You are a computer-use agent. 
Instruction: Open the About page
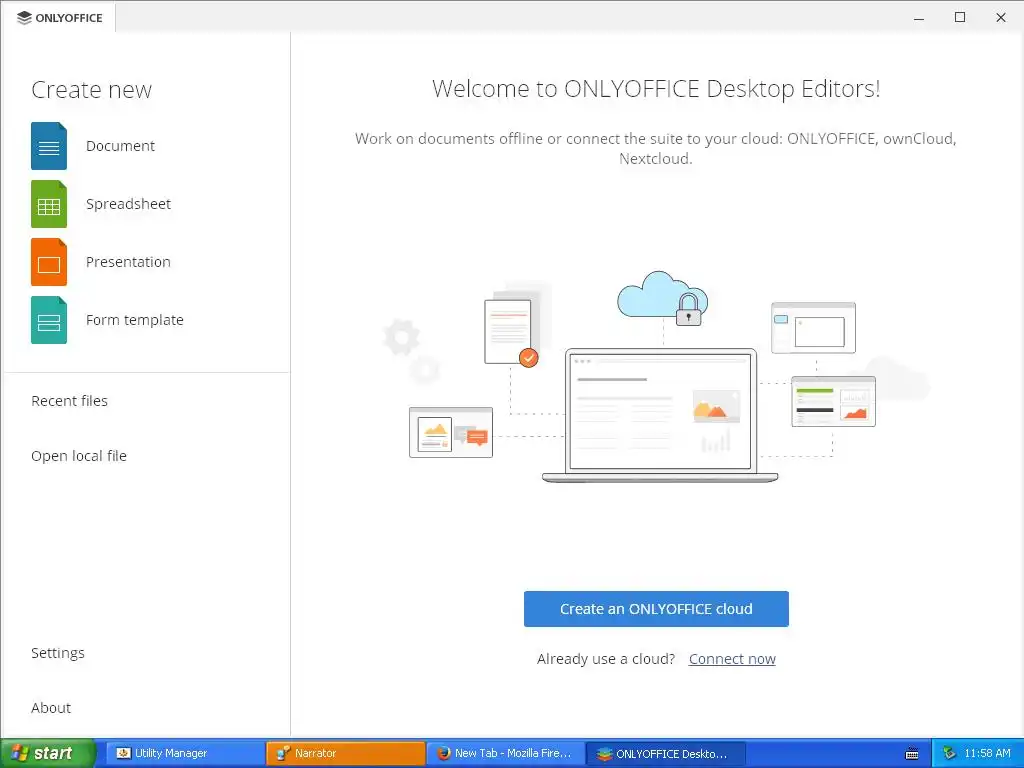point(51,708)
